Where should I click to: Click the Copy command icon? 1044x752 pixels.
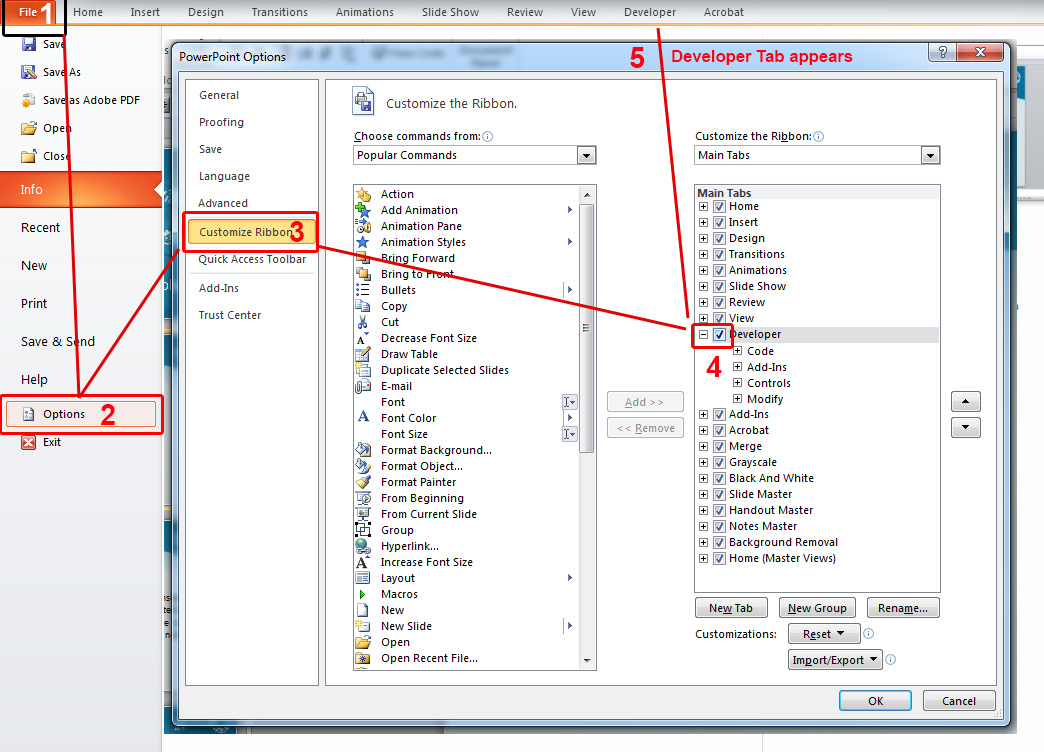tap(363, 306)
